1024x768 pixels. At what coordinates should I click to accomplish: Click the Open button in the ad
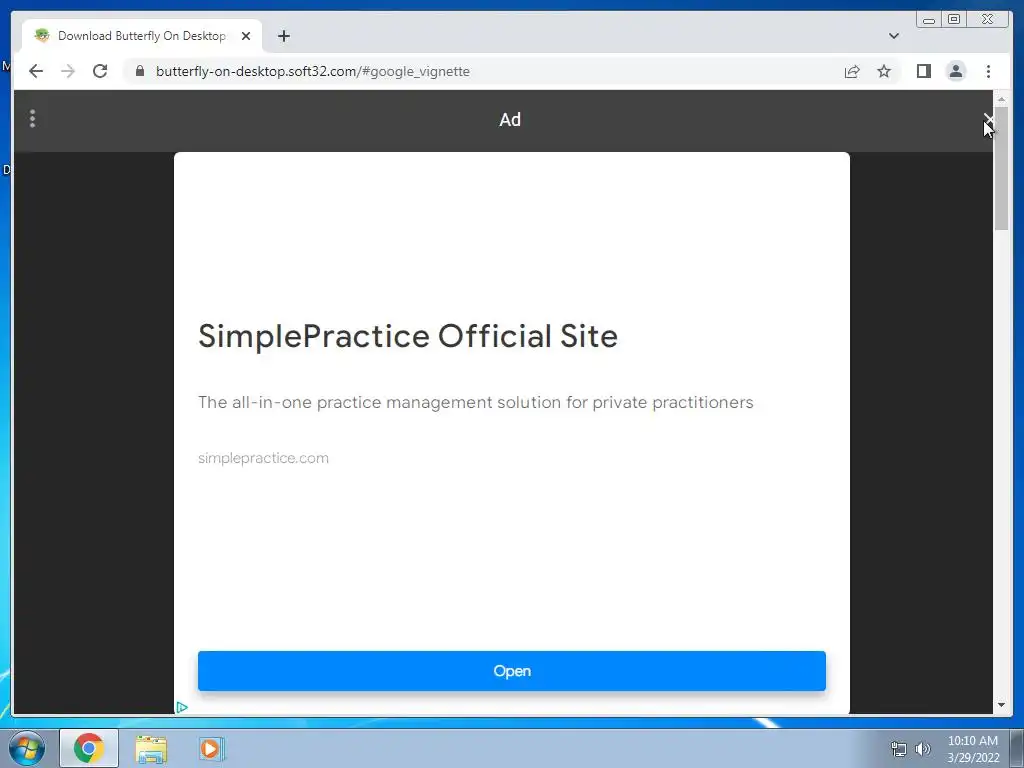point(511,671)
